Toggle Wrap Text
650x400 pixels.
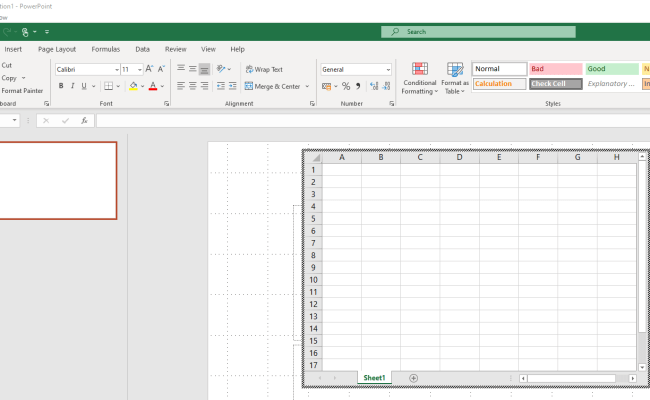264,69
